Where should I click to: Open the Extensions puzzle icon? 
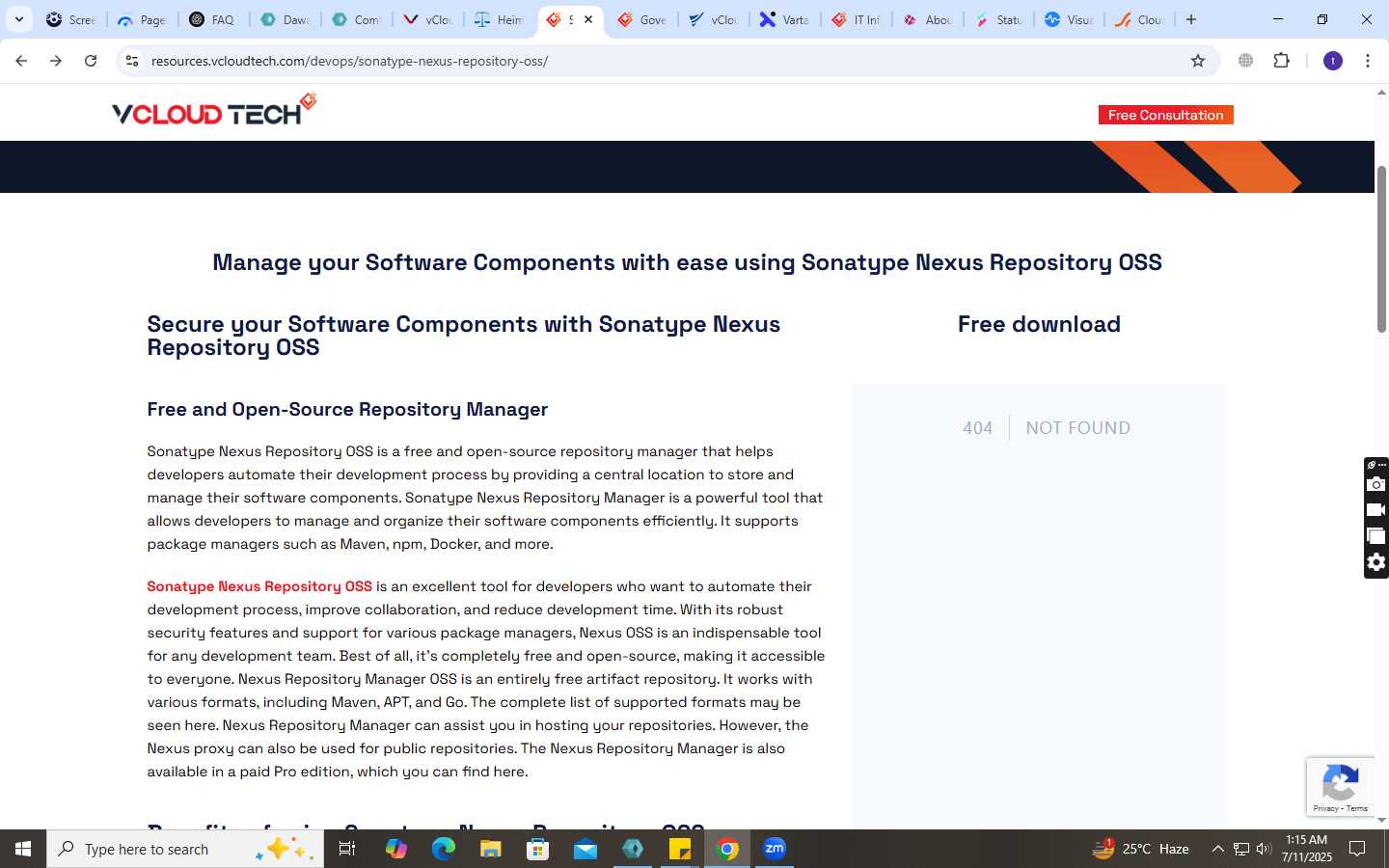pos(1282,61)
